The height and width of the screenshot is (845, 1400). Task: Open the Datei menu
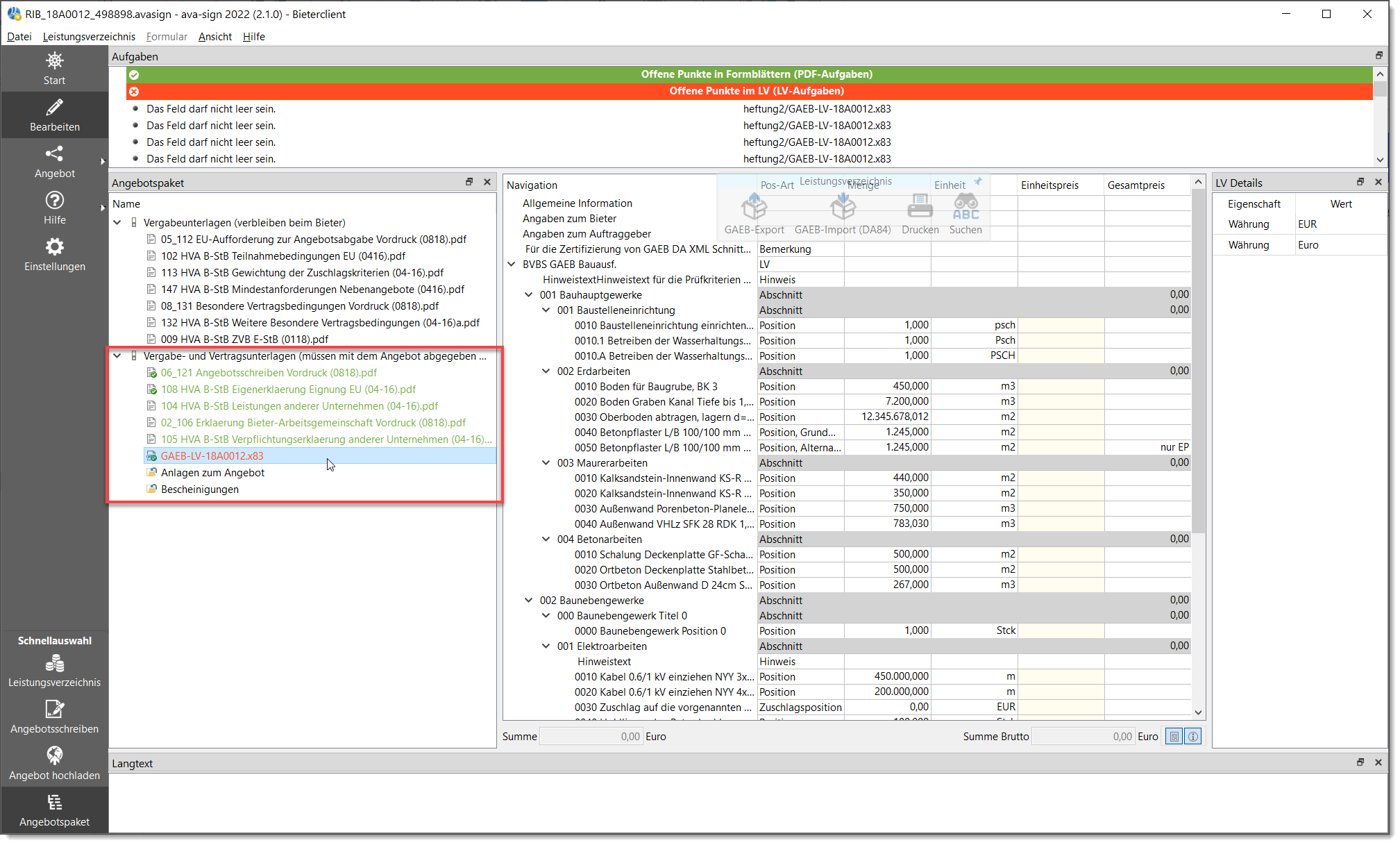click(19, 37)
